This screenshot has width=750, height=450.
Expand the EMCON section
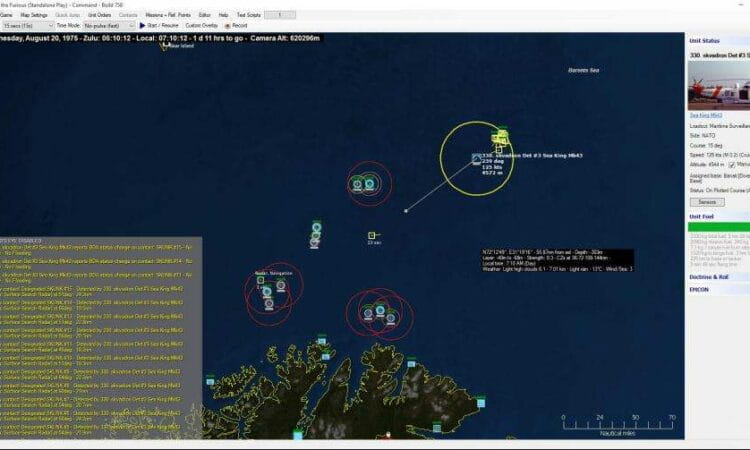718,289
